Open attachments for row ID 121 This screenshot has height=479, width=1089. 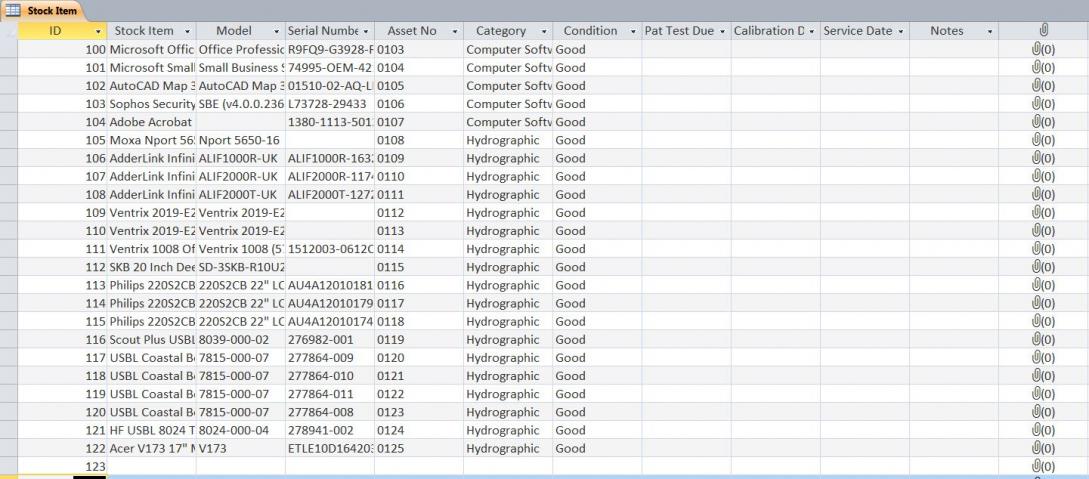(1043, 430)
